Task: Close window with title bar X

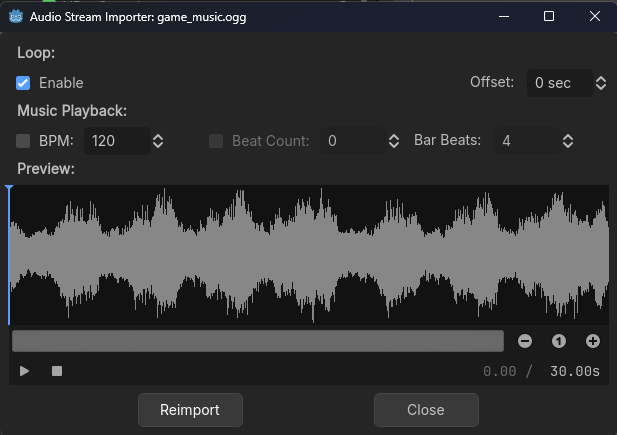Action: [x=595, y=16]
